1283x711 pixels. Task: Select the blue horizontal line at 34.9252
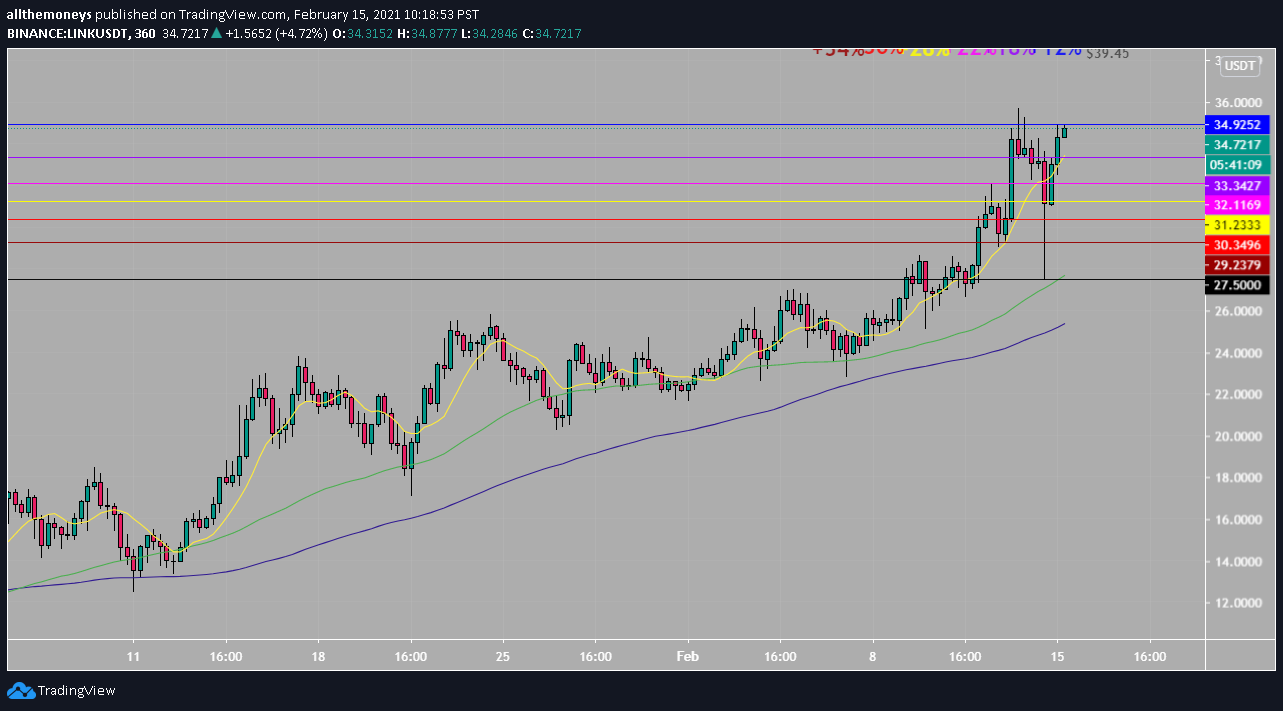pyautogui.click(x=604, y=125)
